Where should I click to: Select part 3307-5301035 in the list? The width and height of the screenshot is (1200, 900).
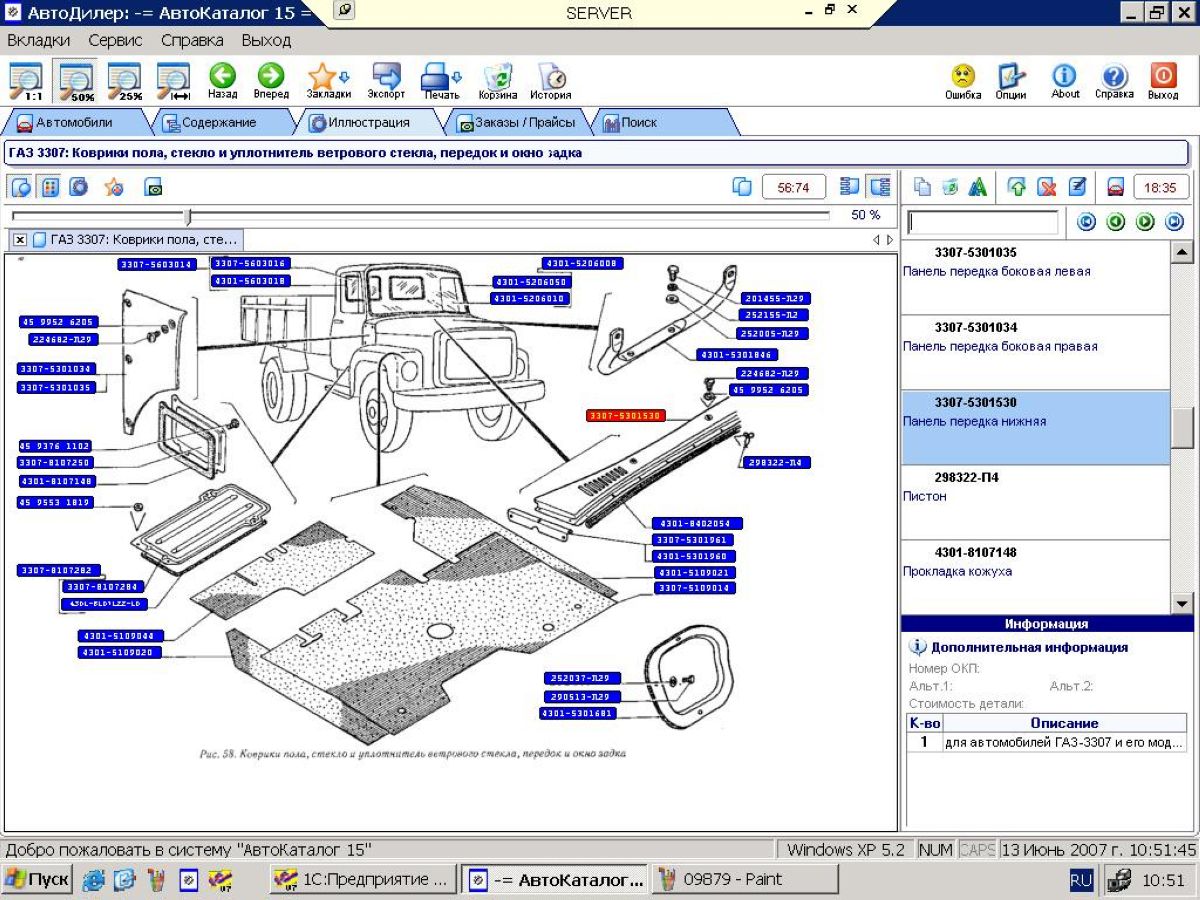(x=1035, y=277)
